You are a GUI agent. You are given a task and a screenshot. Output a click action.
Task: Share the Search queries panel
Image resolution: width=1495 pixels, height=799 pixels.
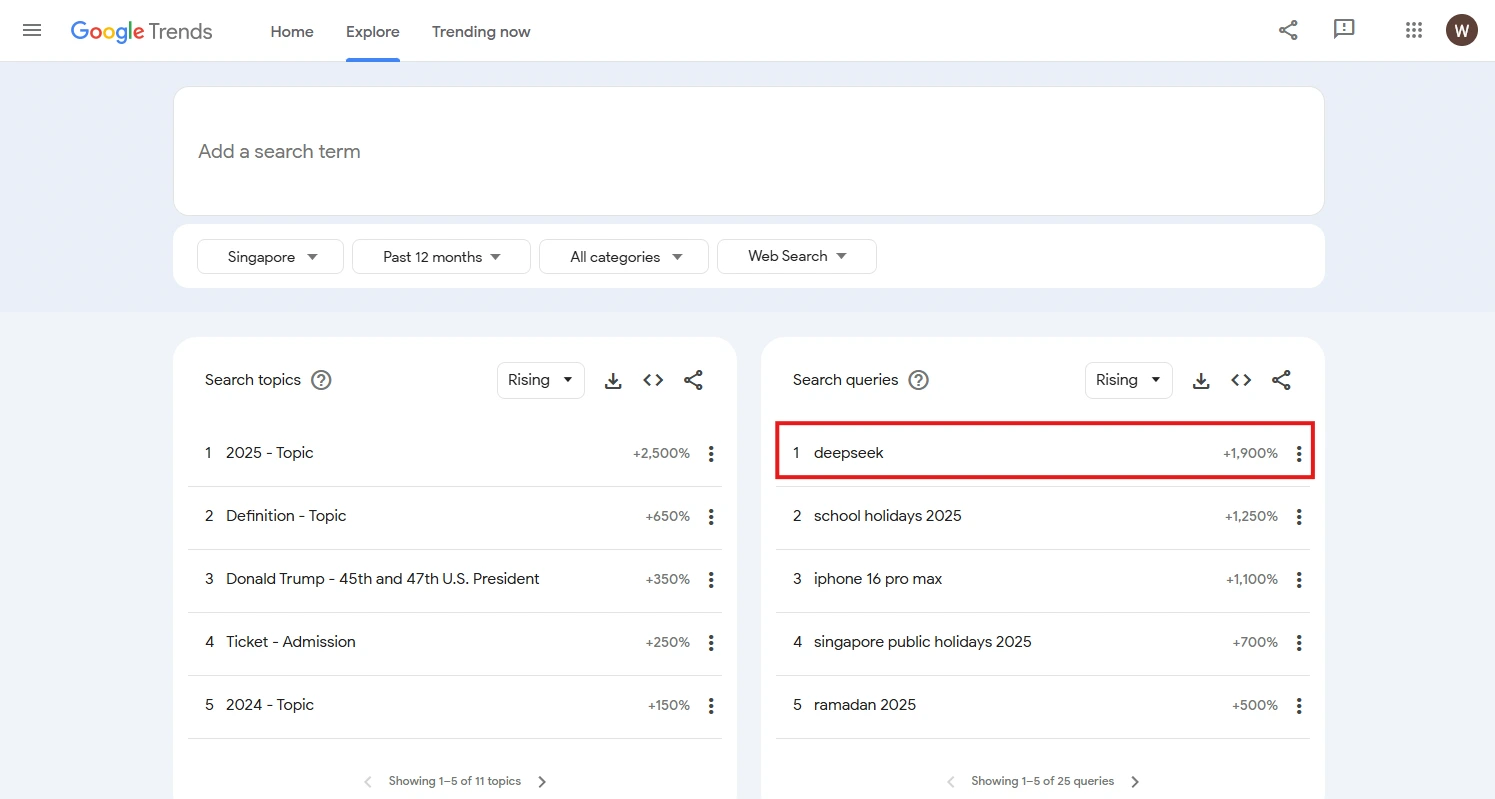1281,380
